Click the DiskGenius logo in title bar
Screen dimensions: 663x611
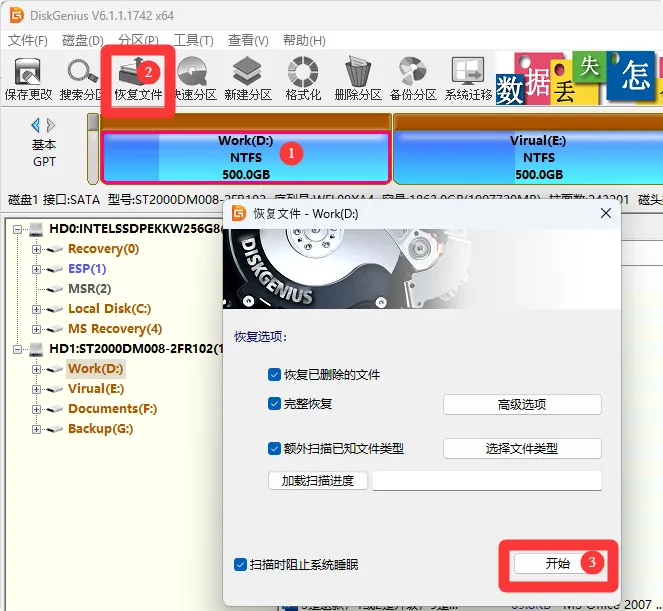17,16
